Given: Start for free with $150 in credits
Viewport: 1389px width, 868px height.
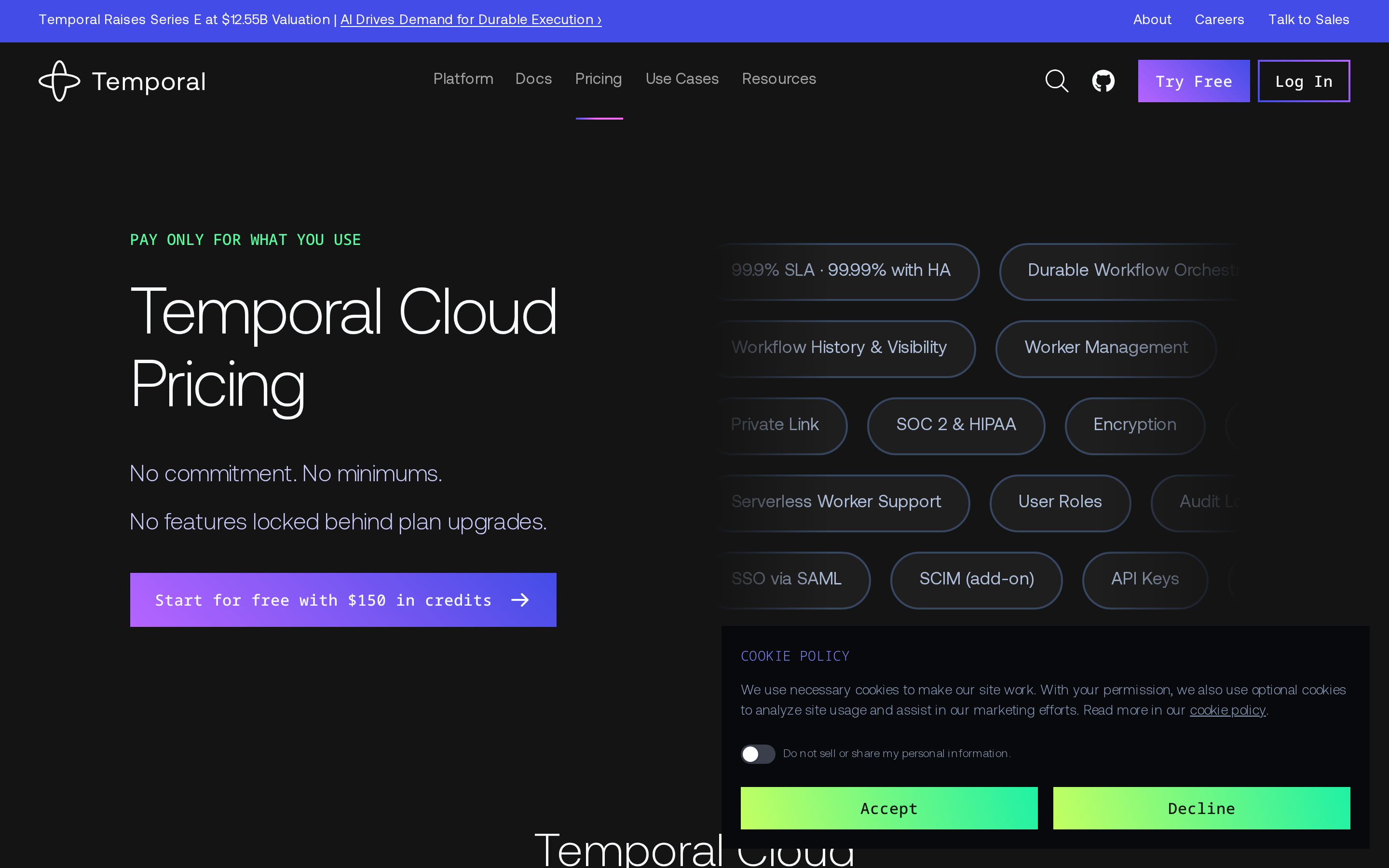Looking at the screenshot, I should 343,600.
